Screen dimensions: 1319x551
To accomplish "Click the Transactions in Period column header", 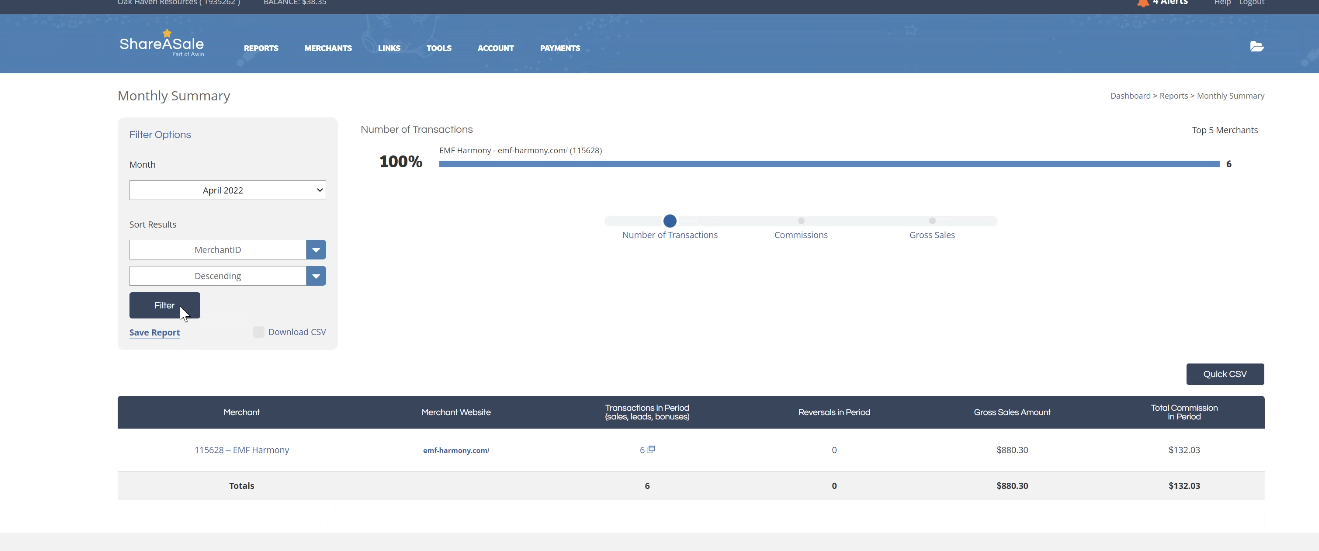I will click(647, 412).
